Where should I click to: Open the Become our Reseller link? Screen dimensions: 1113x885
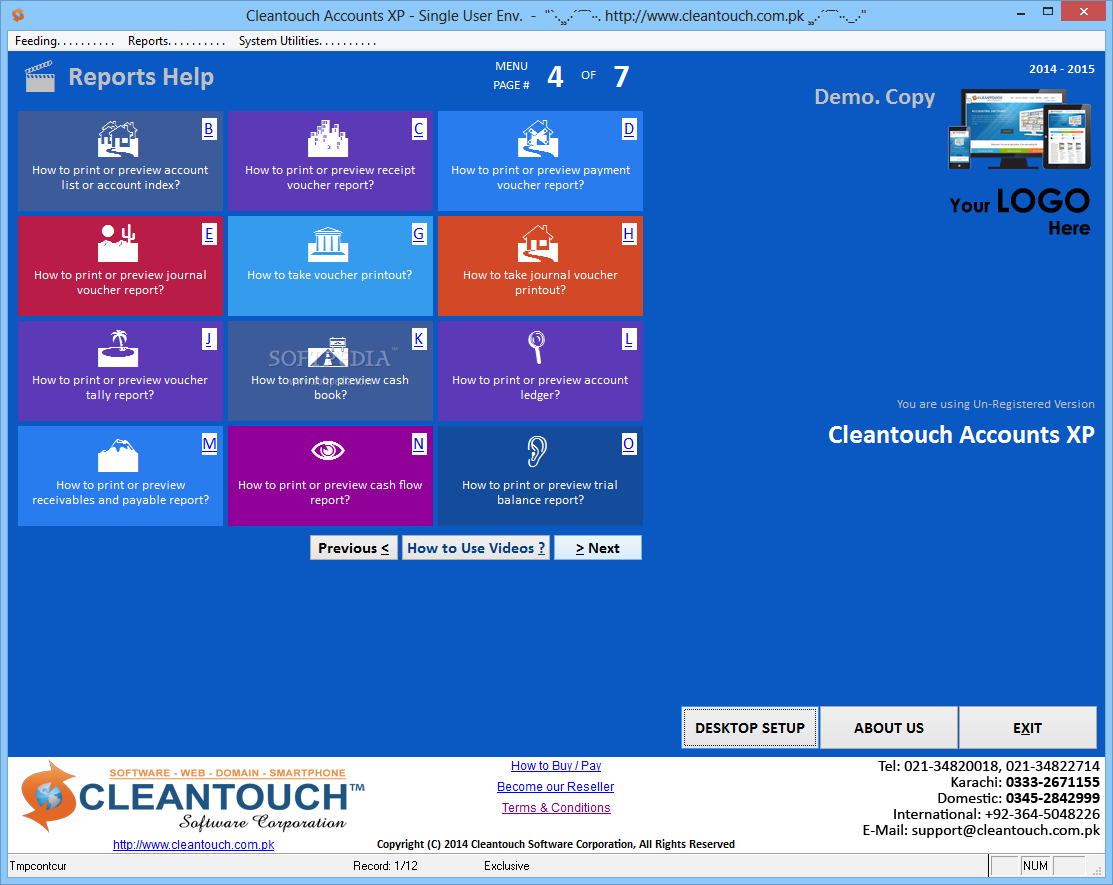click(556, 786)
